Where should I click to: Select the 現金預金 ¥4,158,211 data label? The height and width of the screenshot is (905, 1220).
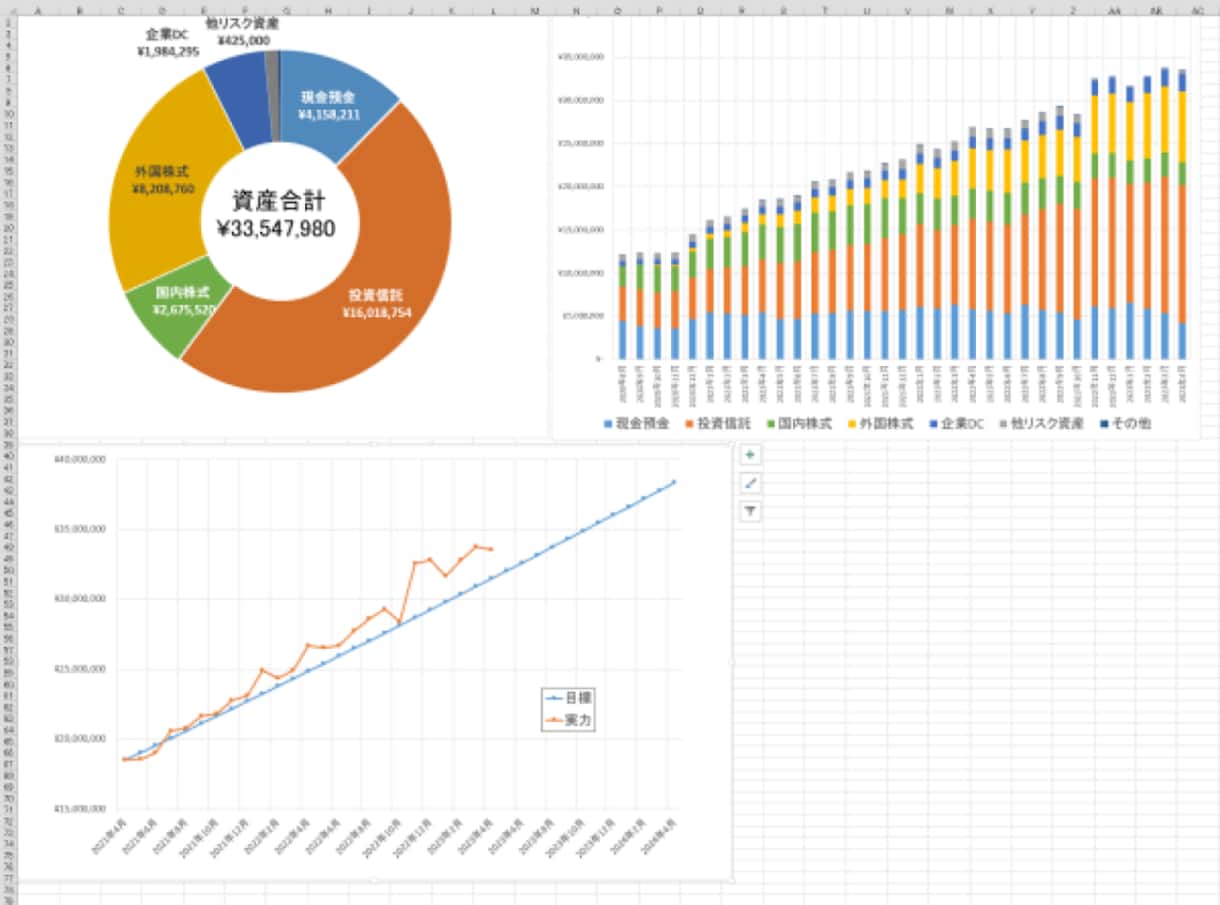pos(329,107)
